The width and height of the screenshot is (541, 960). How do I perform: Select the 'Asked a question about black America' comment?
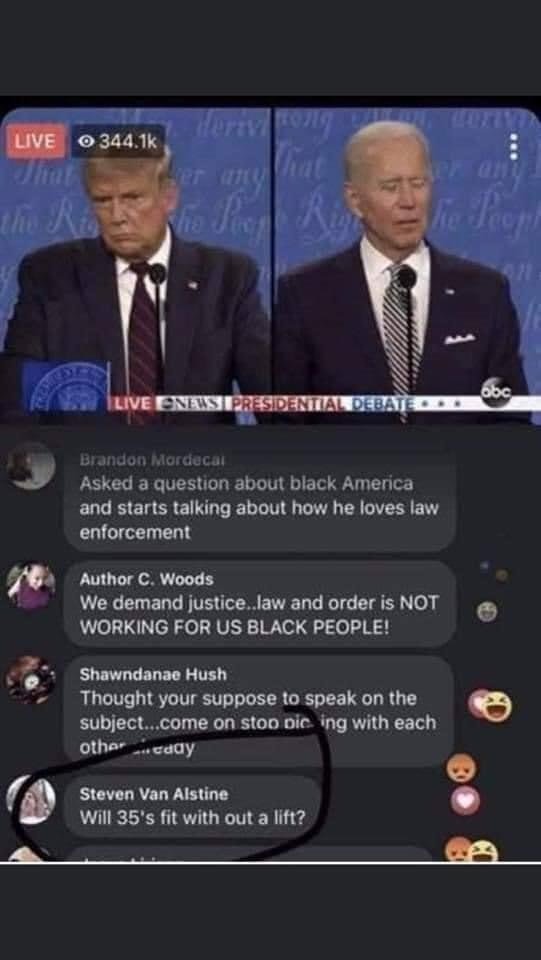tap(259, 497)
